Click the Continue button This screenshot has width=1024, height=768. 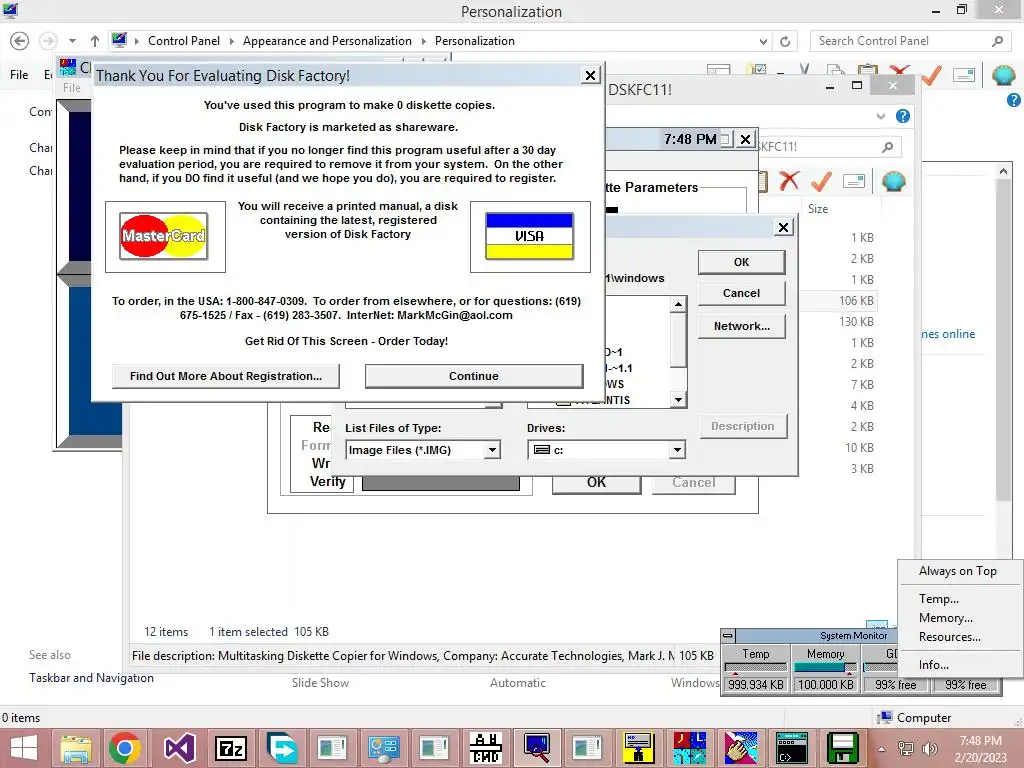point(473,376)
